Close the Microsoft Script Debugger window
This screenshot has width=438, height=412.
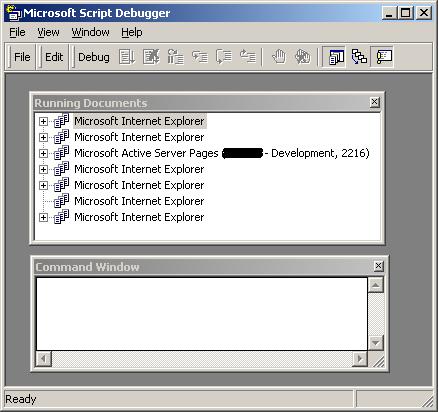pyautogui.click(x=424, y=13)
